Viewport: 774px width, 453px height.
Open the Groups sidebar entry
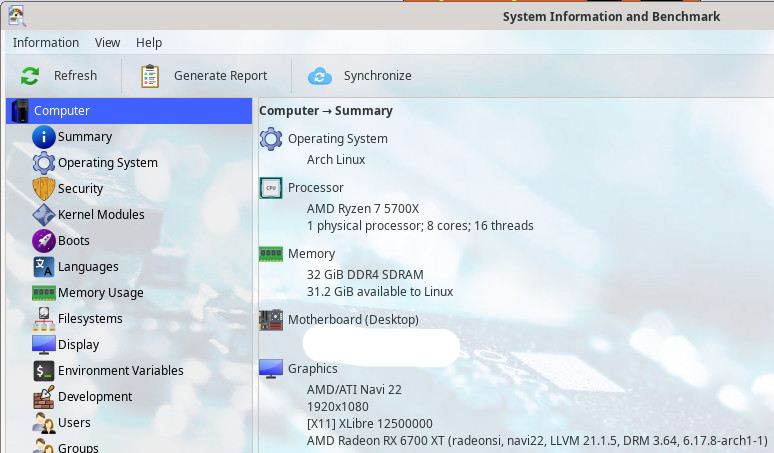(x=78, y=447)
